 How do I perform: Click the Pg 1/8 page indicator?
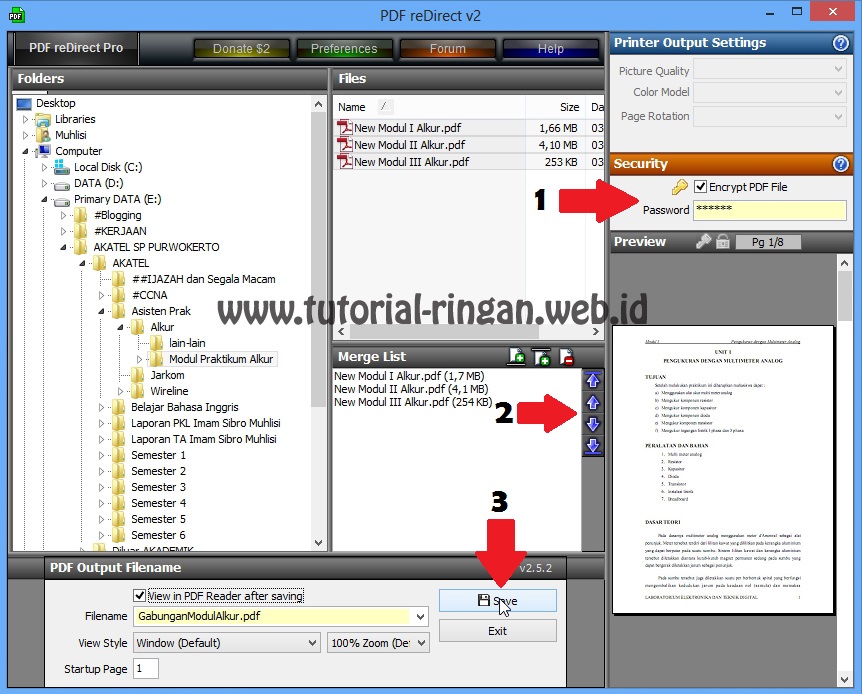tap(767, 241)
